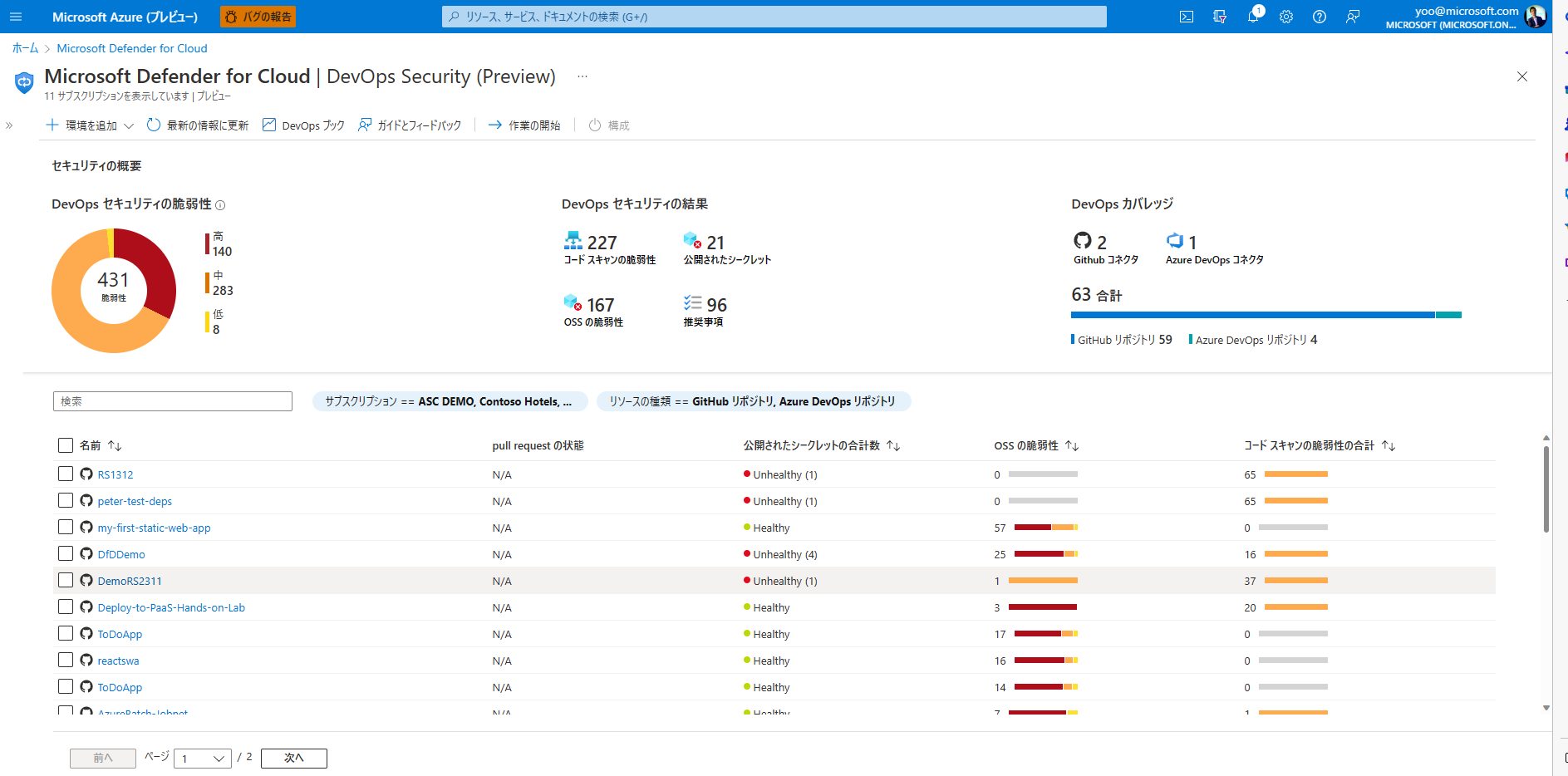Expand the collapsed left menu chevron

click(x=8, y=125)
